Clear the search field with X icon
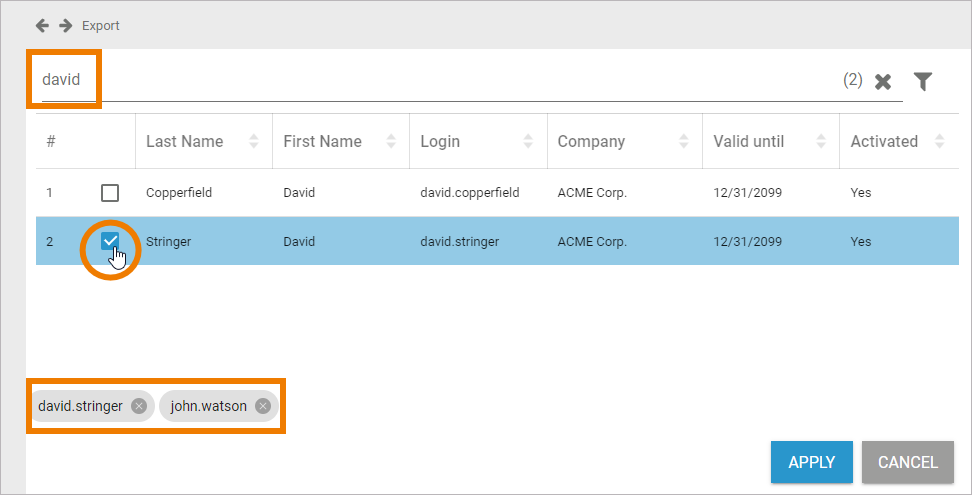Viewport: 972px width, 495px height. 883,82
